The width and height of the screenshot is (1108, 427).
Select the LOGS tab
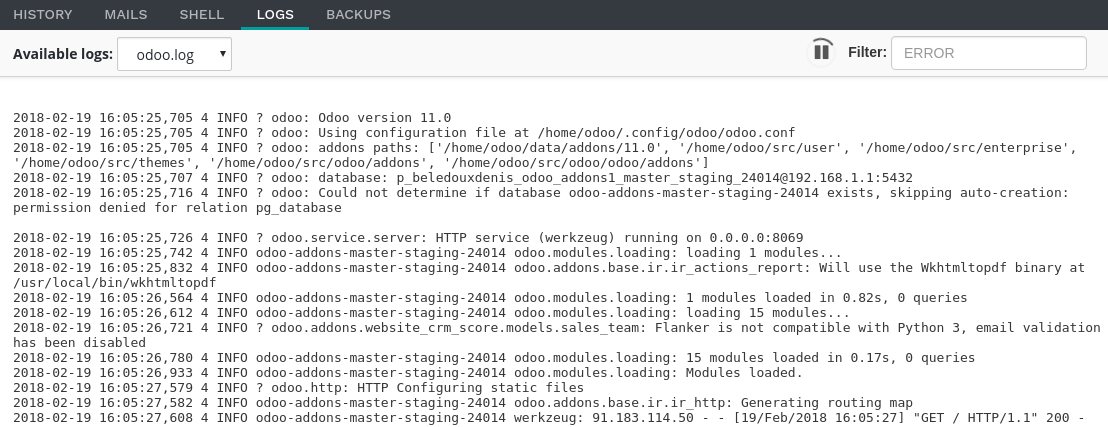pyautogui.click(x=275, y=15)
